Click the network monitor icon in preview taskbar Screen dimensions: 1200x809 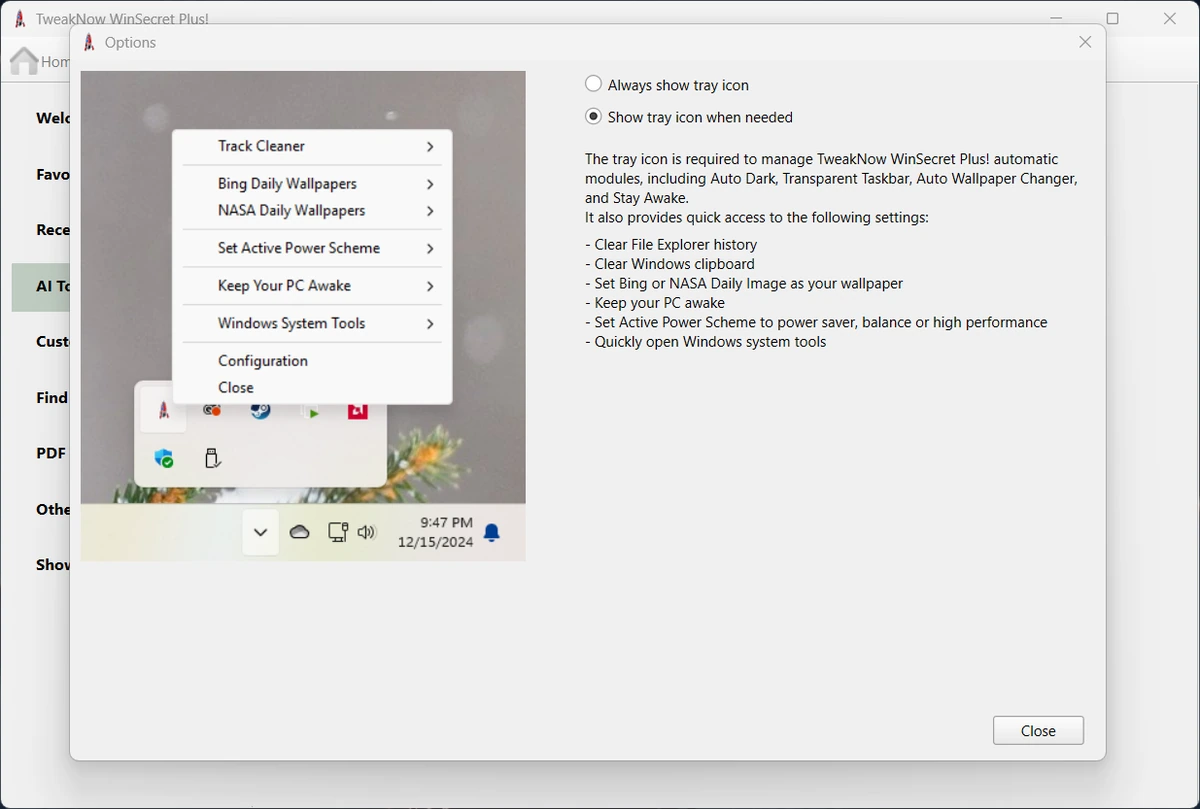[338, 532]
